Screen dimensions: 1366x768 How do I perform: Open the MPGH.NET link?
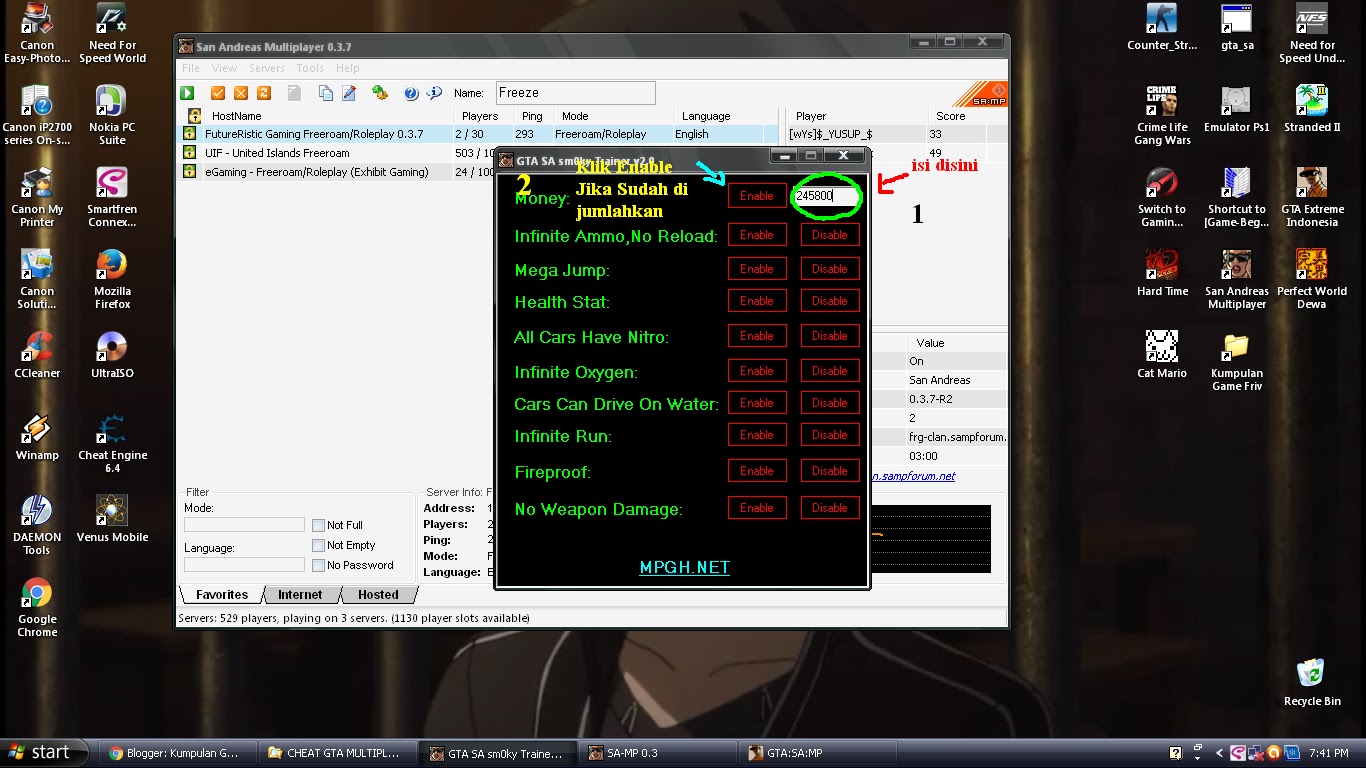tap(685, 567)
